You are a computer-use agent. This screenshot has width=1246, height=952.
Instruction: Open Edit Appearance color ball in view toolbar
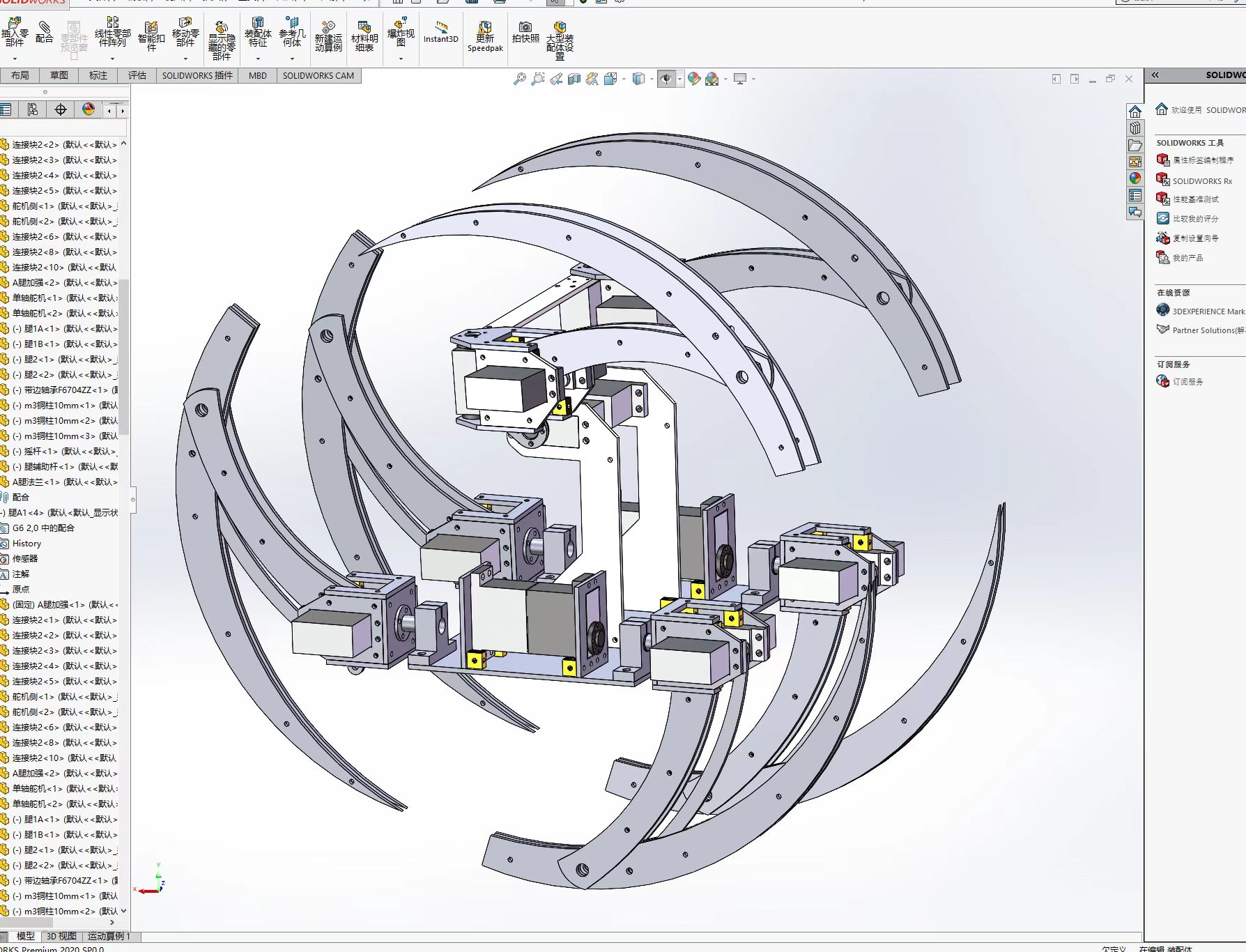click(693, 79)
